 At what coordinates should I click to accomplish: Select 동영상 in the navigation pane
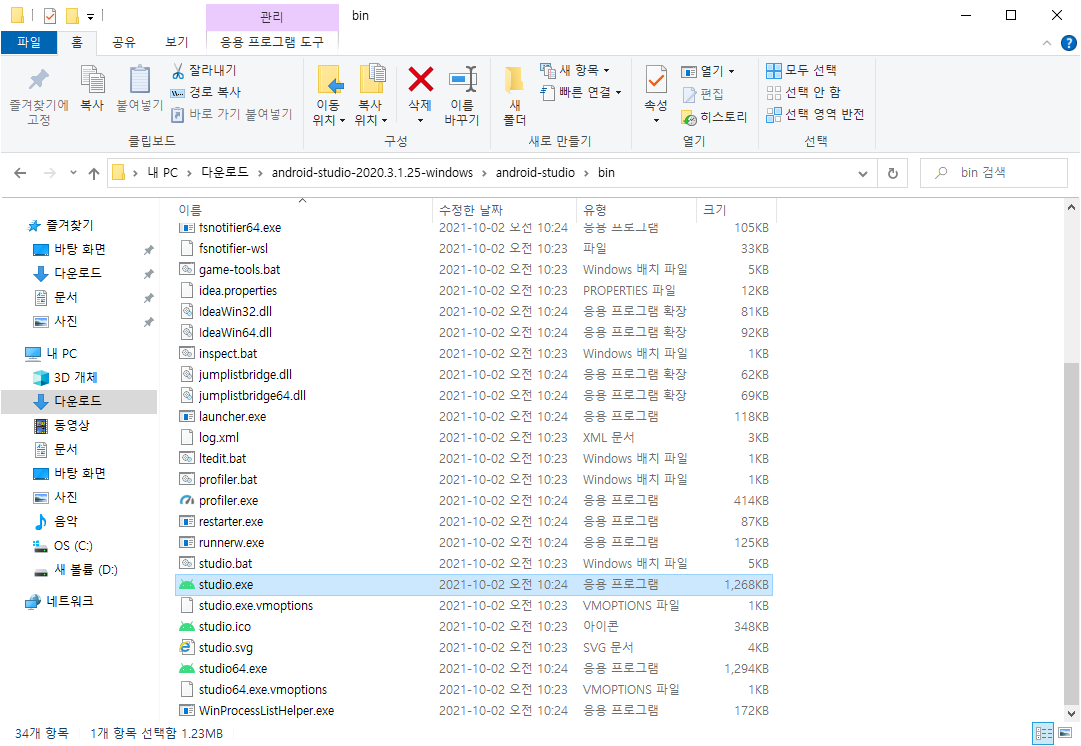coord(72,425)
